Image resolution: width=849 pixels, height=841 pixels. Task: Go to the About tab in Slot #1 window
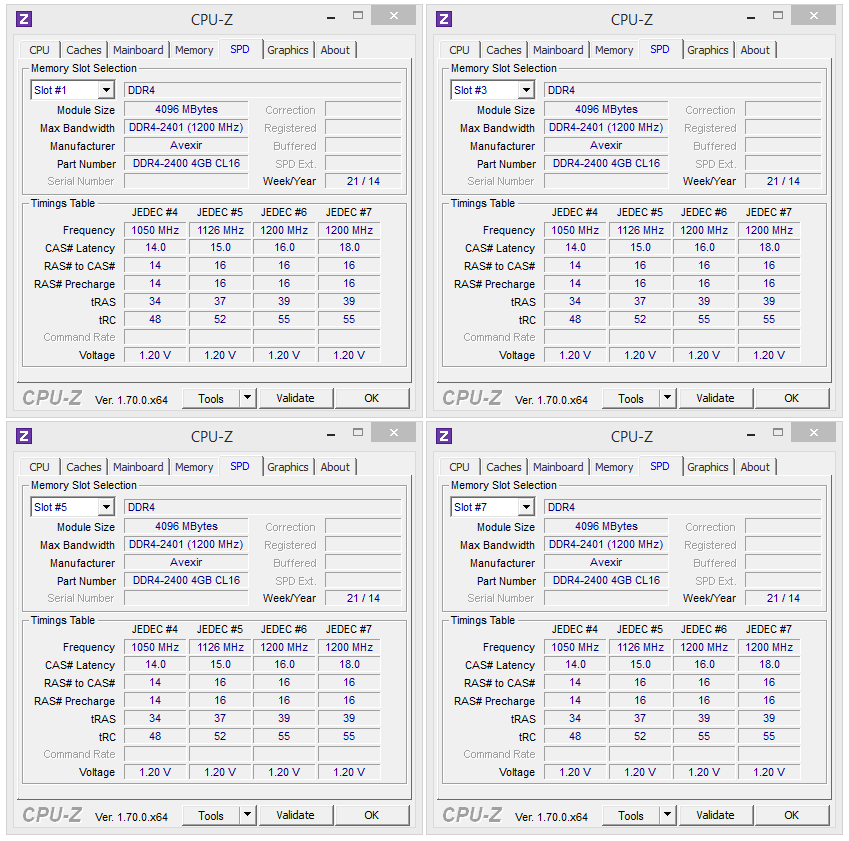pyautogui.click(x=335, y=50)
